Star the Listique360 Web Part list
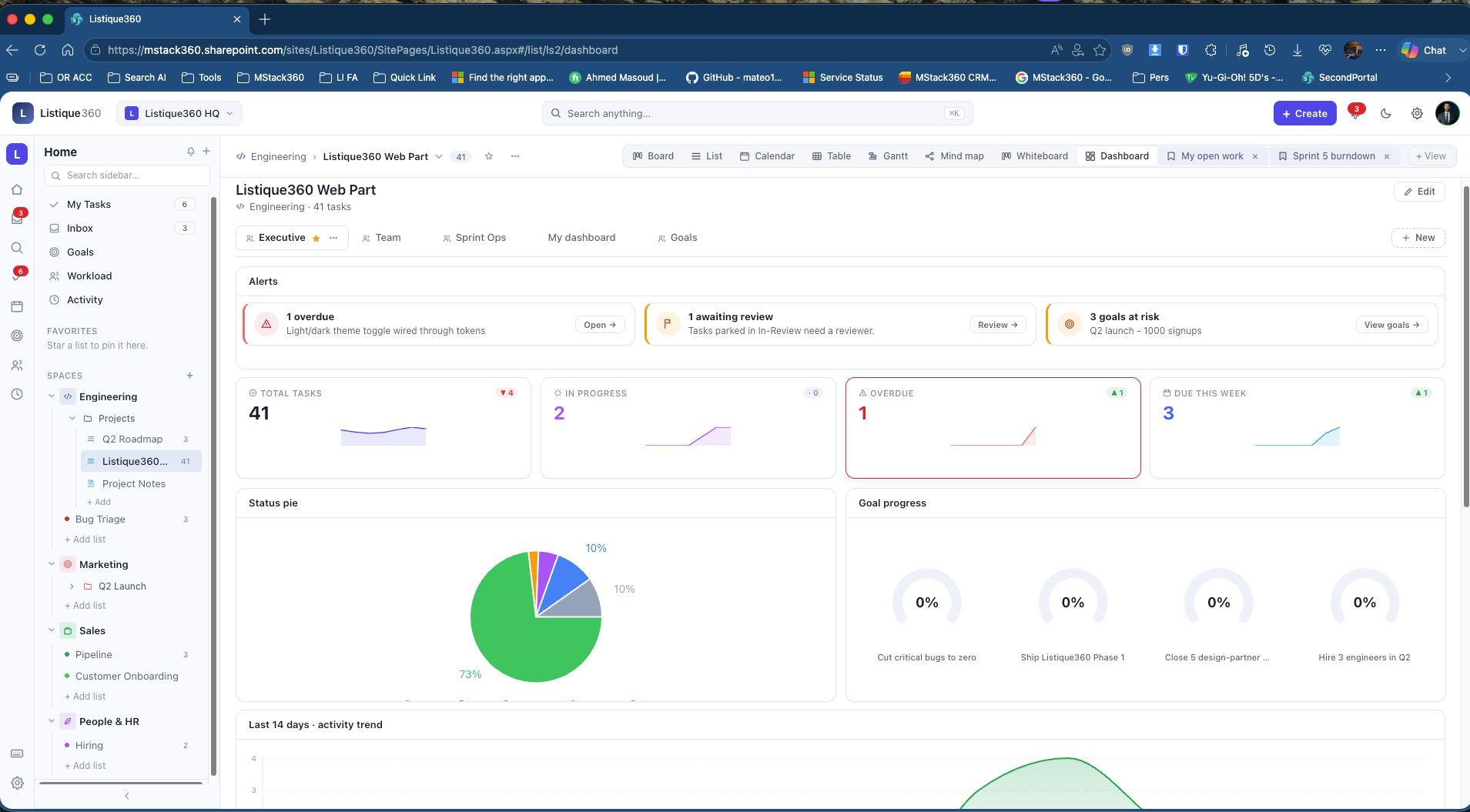 point(489,156)
